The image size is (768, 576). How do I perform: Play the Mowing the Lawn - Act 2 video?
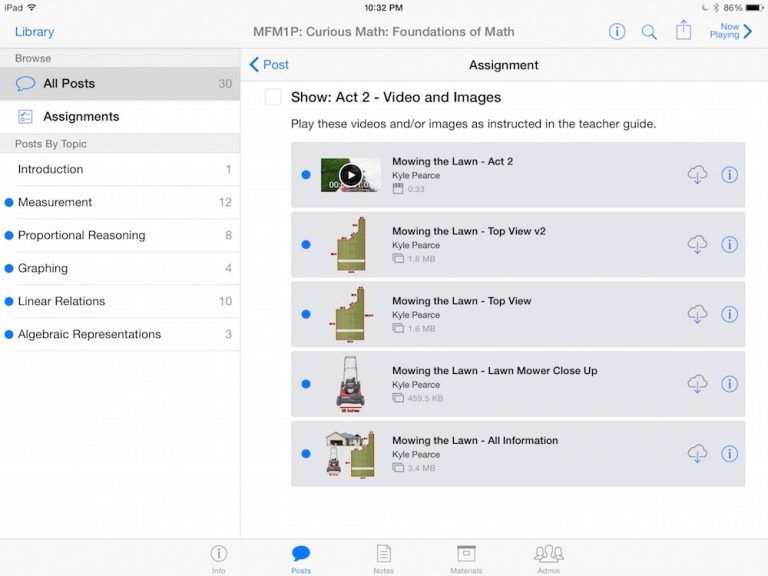click(350, 175)
